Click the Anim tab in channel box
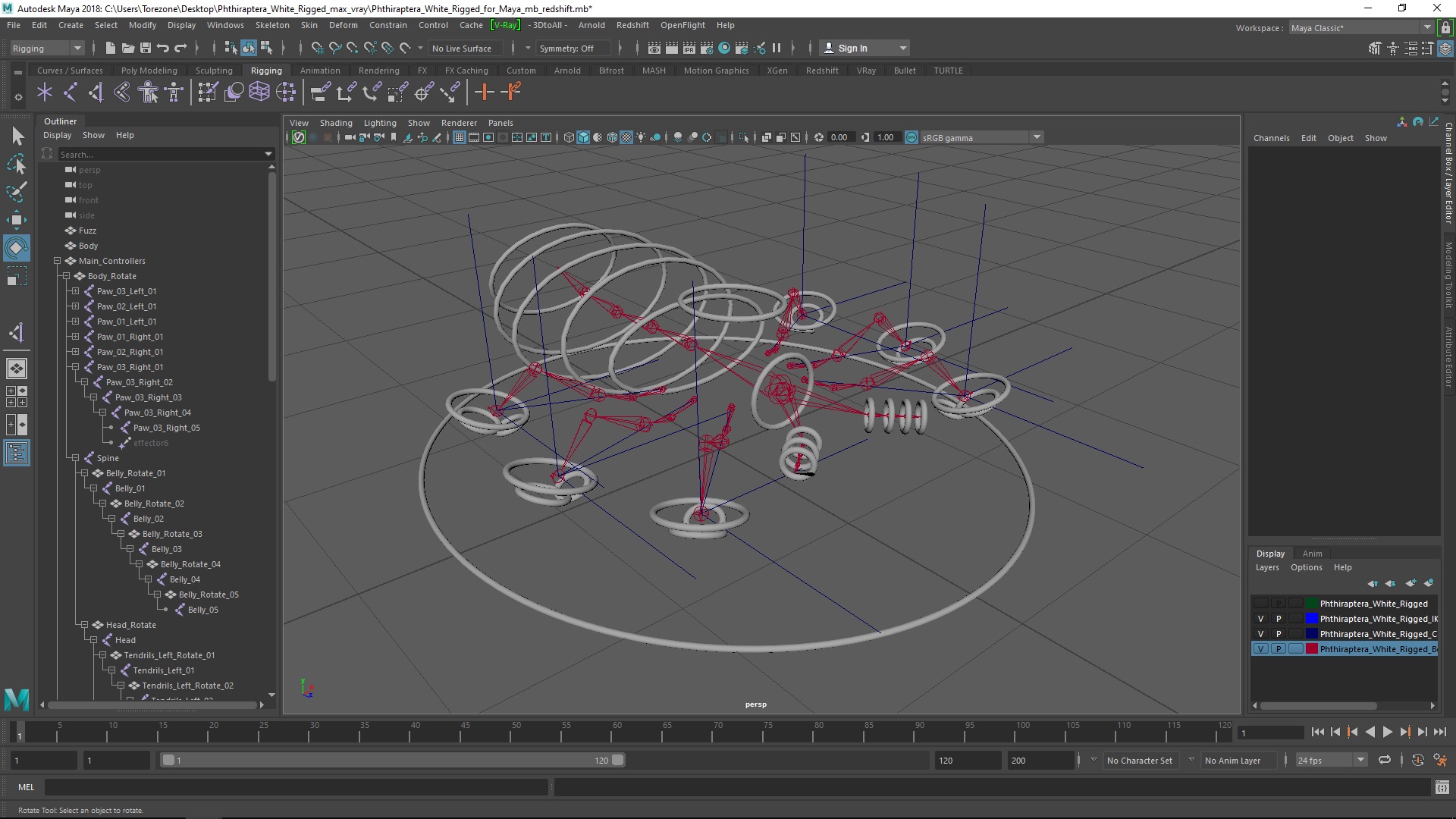This screenshot has height=819, width=1456. click(1312, 553)
